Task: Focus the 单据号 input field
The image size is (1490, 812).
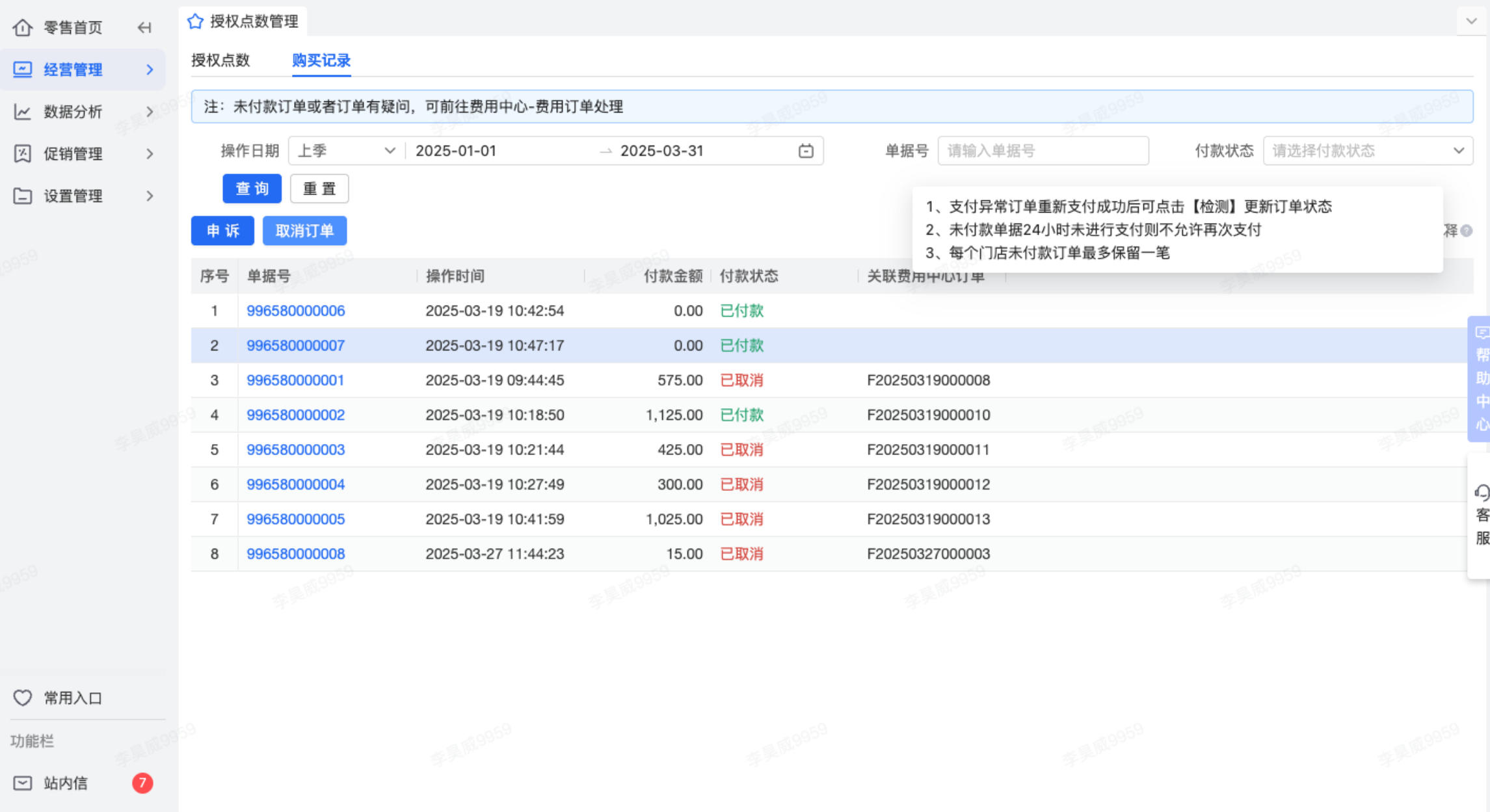Action: point(1043,151)
